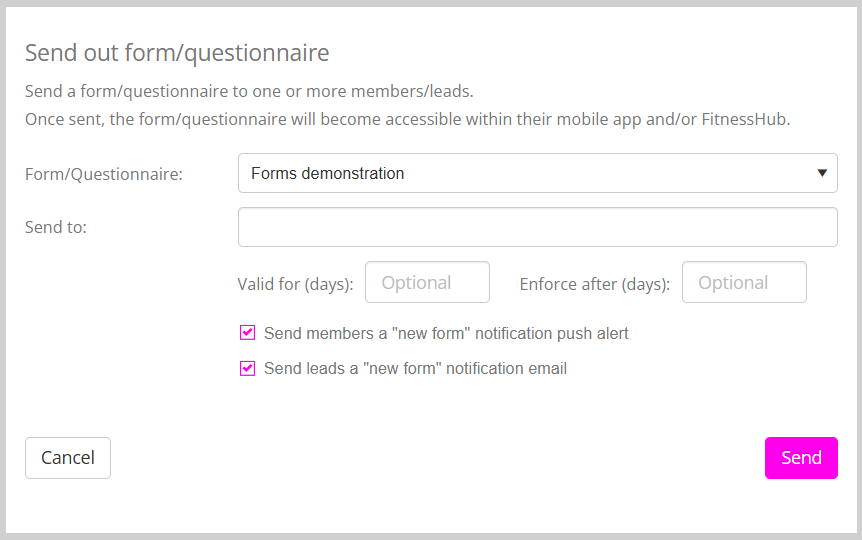Uncheck the leads notification email checkbox

point(247,368)
